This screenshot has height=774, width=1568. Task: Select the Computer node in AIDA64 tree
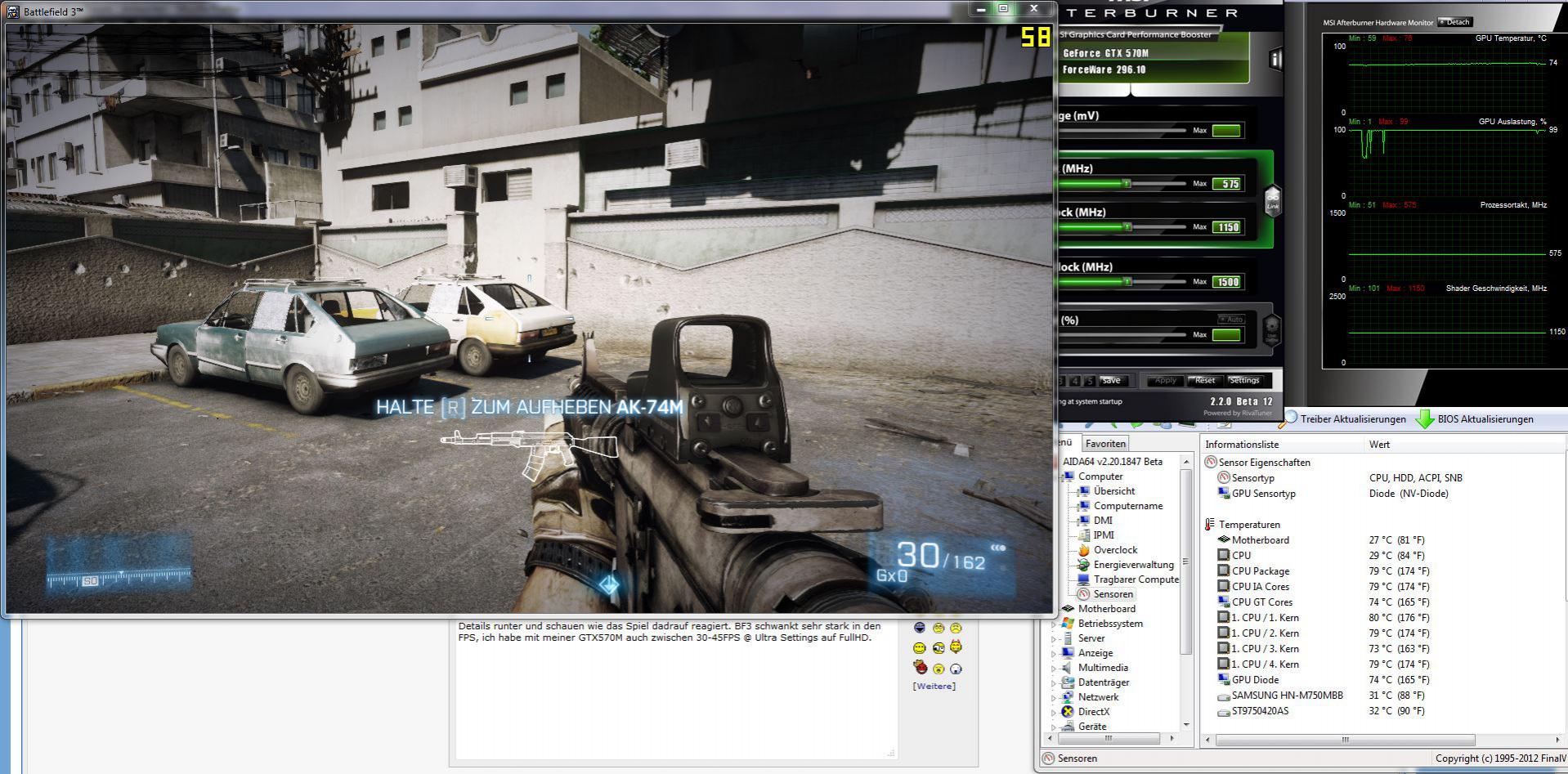click(x=1100, y=476)
